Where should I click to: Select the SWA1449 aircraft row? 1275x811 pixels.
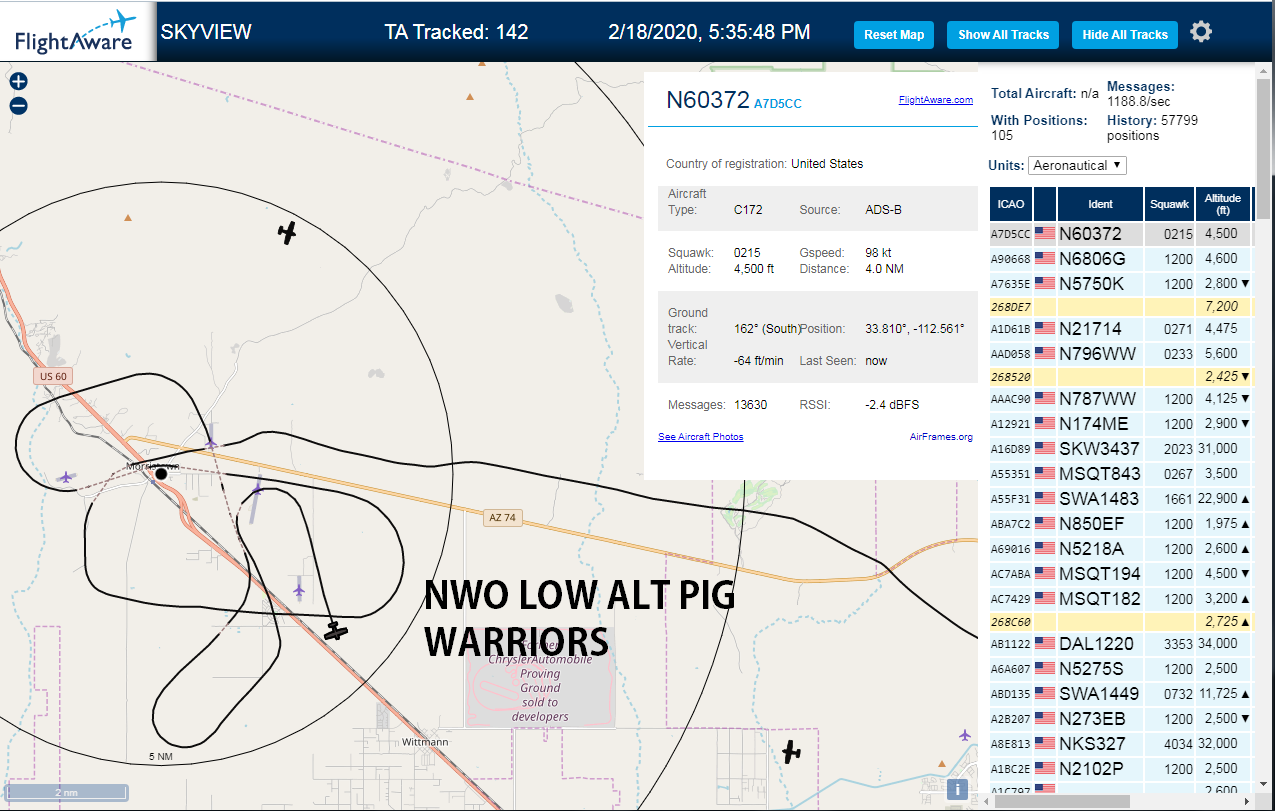tap(1120, 693)
